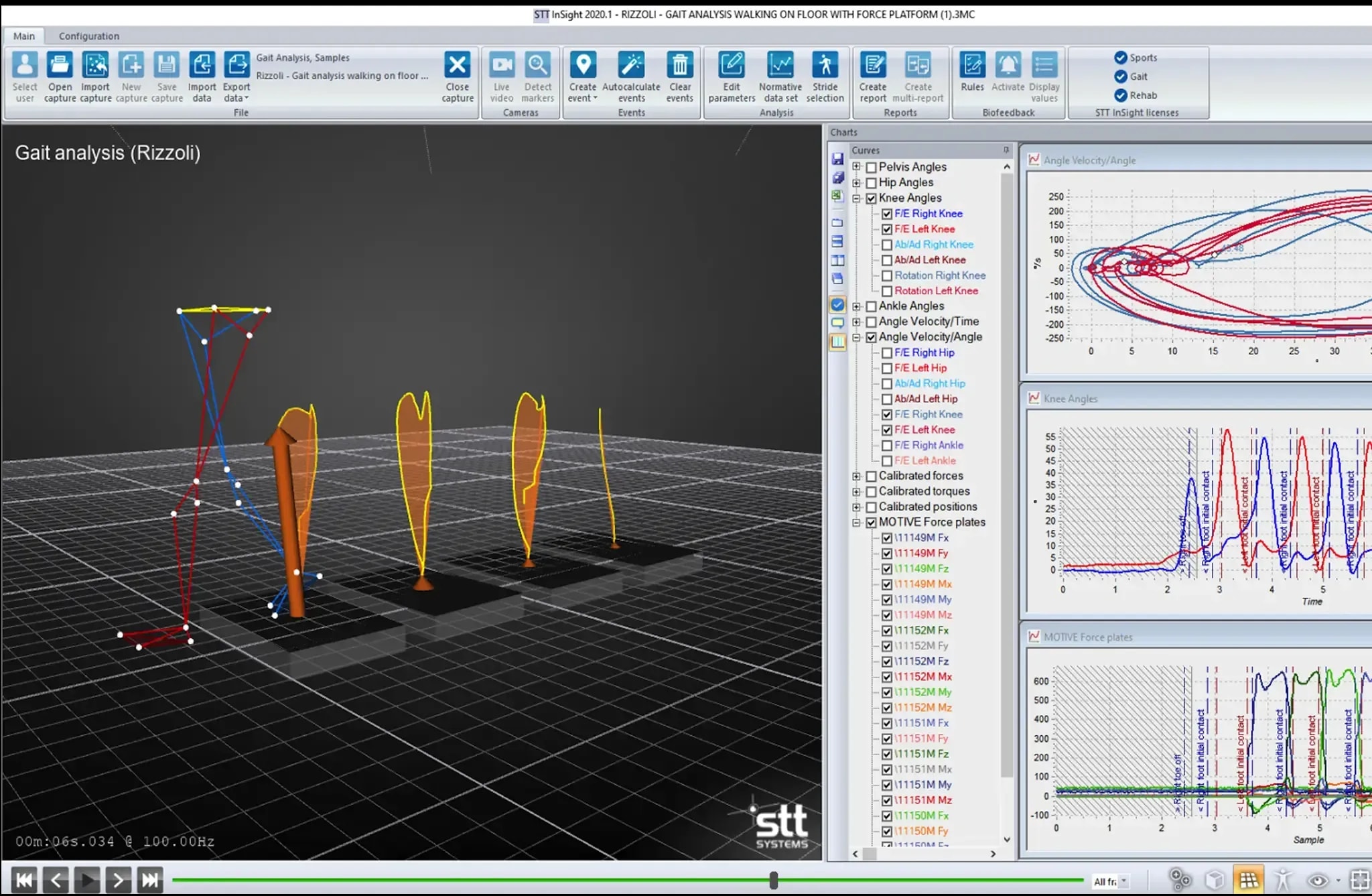
Task: Click the playback timeline slider handle
Action: click(774, 880)
